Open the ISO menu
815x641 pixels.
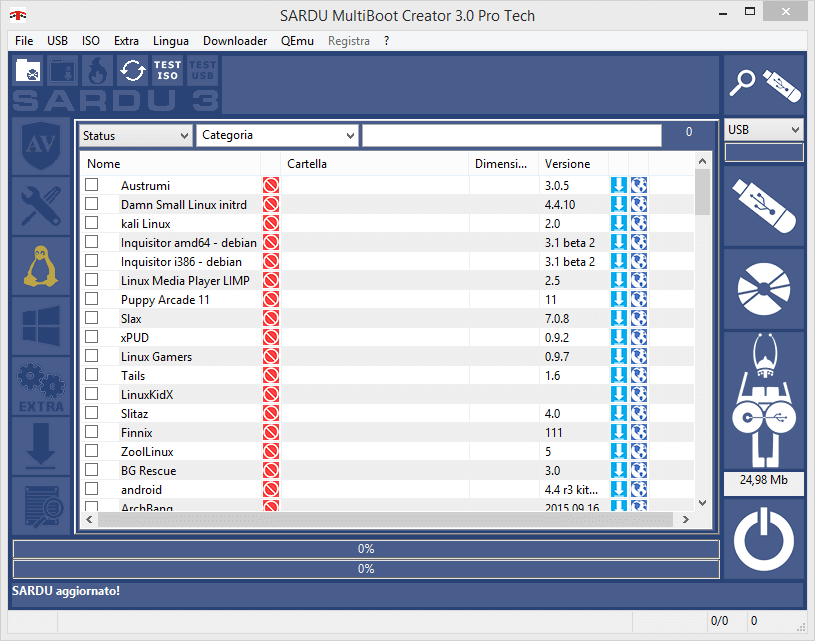(90, 41)
